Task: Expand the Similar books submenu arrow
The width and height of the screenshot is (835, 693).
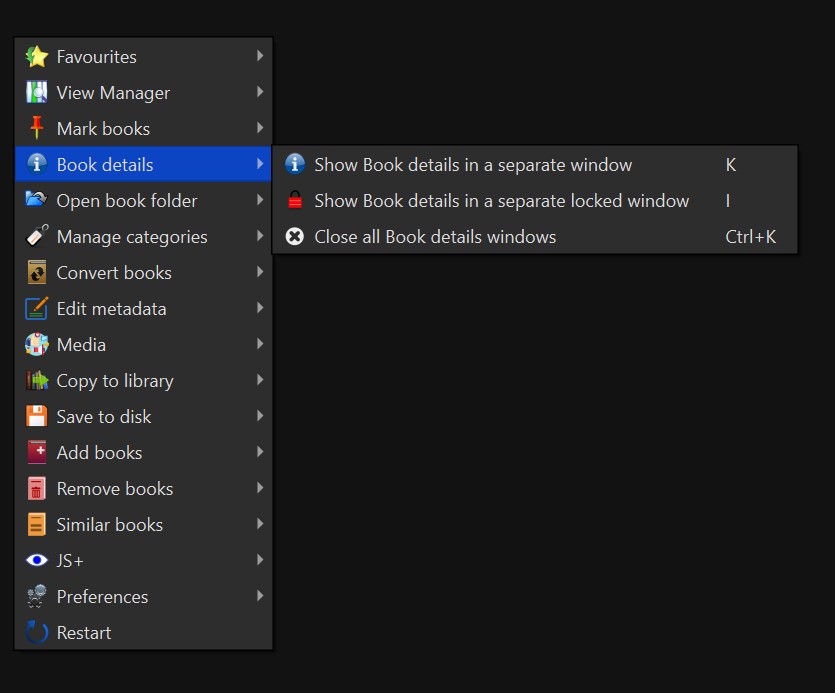Action: point(260,525)
